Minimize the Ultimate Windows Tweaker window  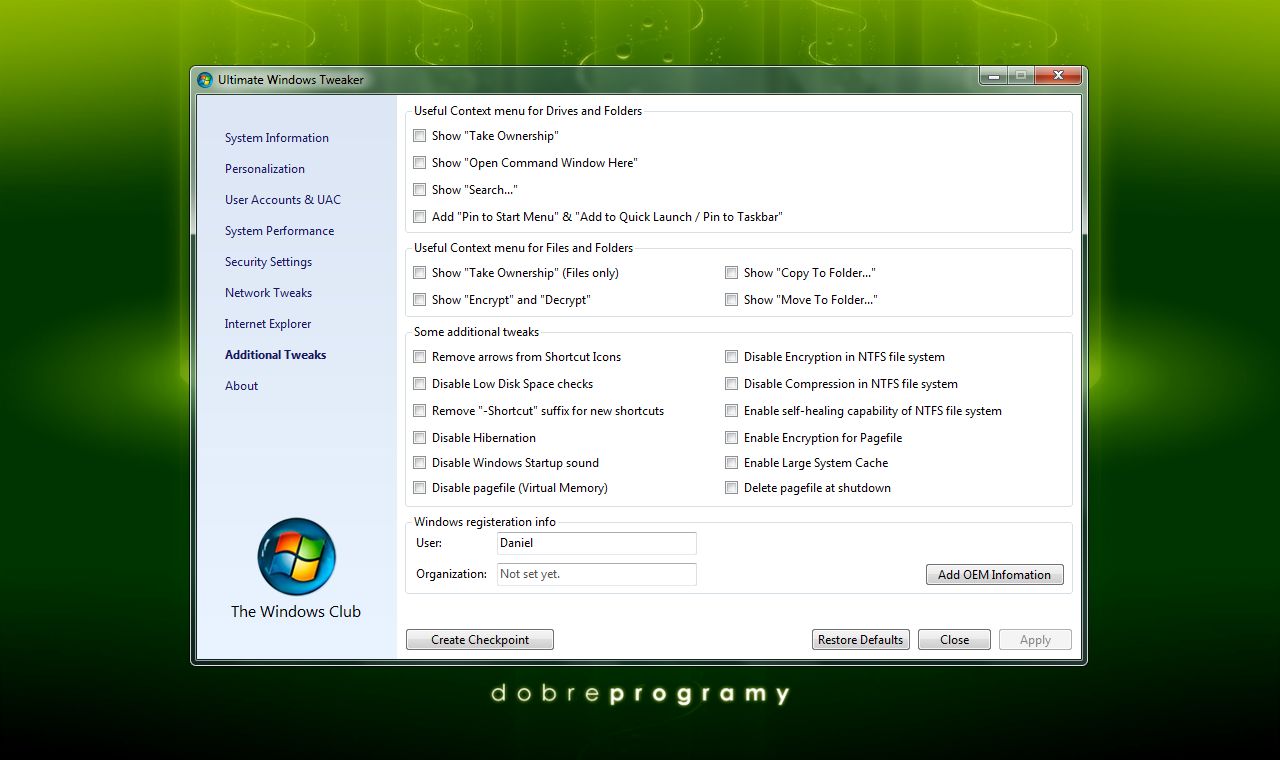pos(993,76)
